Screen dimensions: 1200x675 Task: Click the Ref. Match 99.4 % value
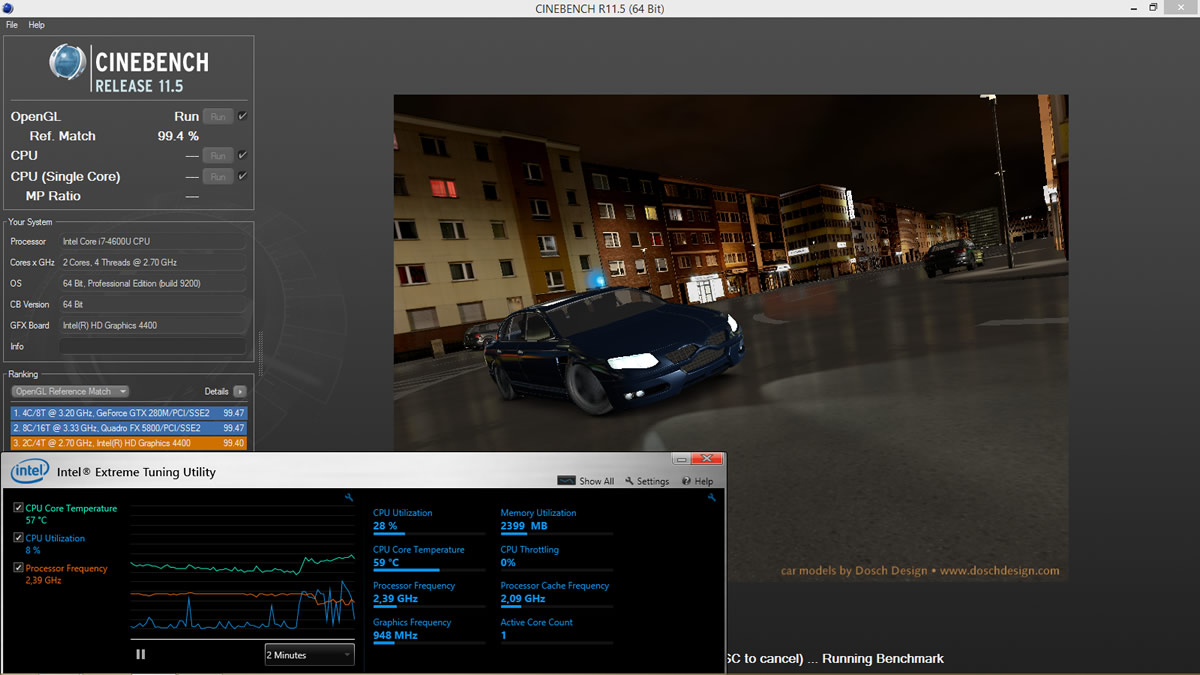tap(178, 136)
